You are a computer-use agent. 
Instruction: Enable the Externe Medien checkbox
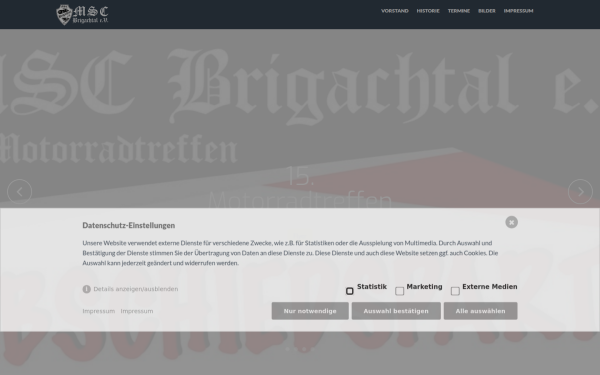pos(455,291)
